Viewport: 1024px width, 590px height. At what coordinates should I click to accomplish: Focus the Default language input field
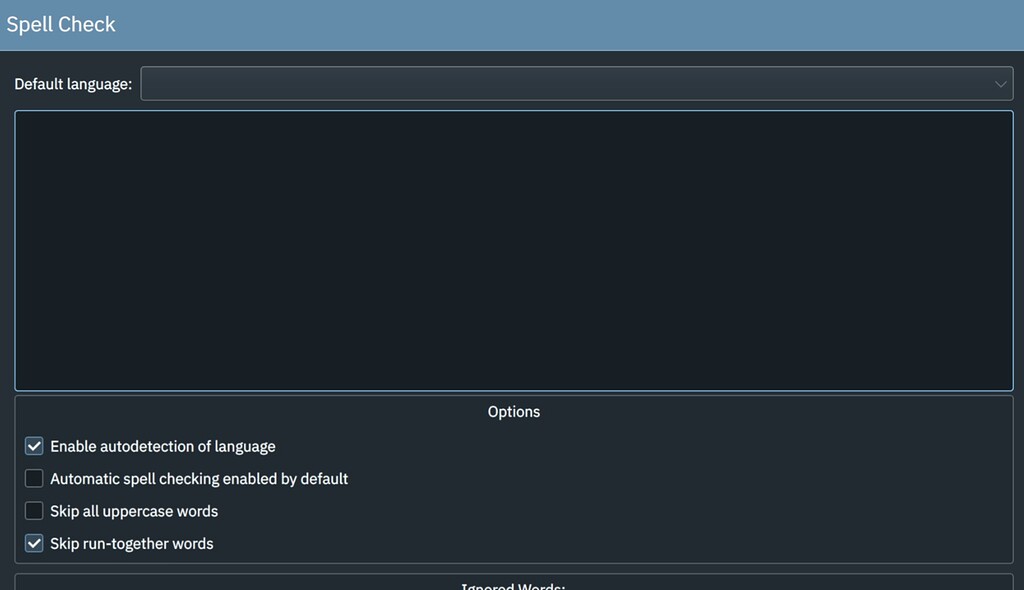575,83
